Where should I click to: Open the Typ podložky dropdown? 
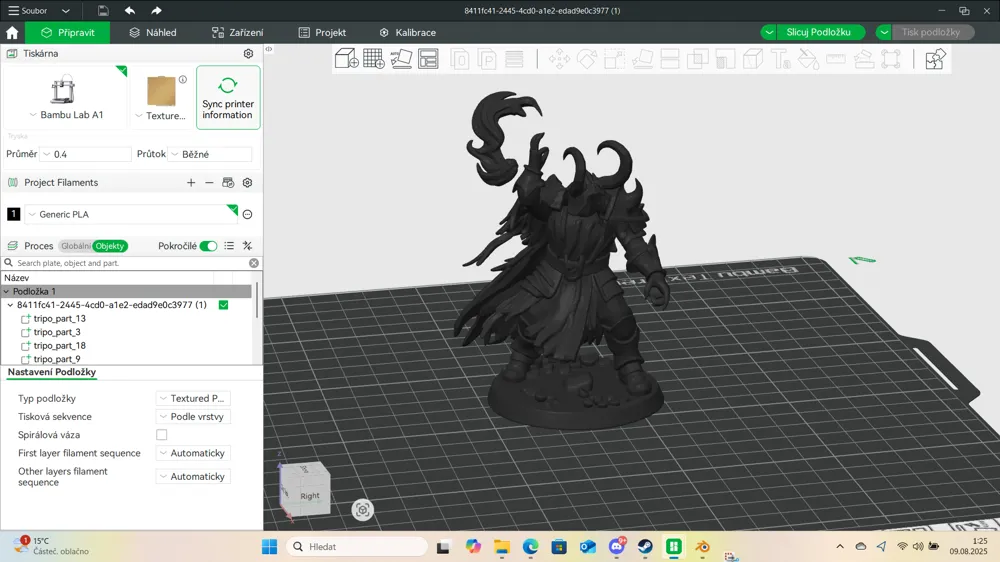(x=193, y=398)
